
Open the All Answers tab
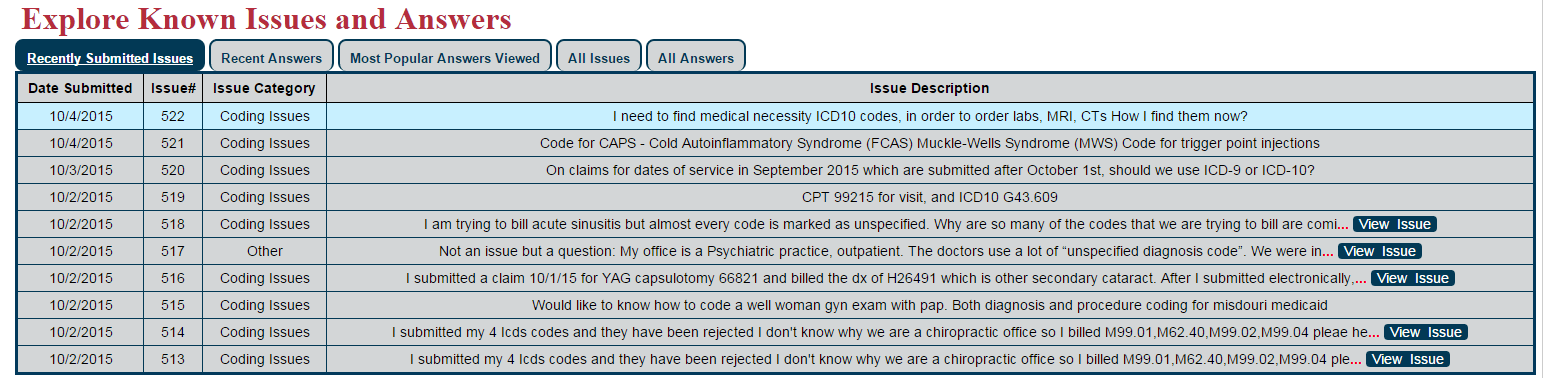[695, 57]
